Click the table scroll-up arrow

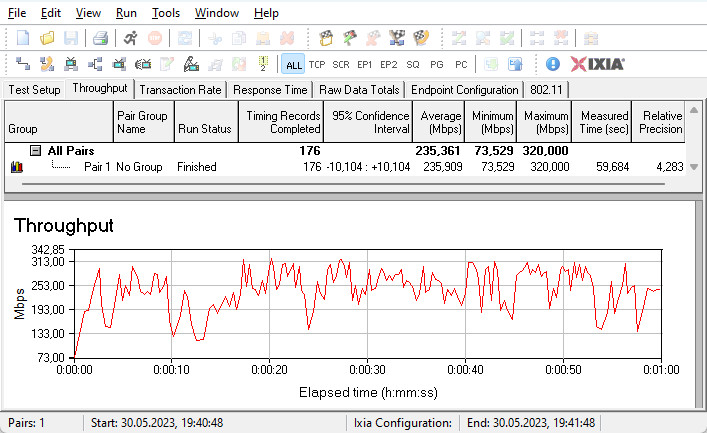[694, 110]
